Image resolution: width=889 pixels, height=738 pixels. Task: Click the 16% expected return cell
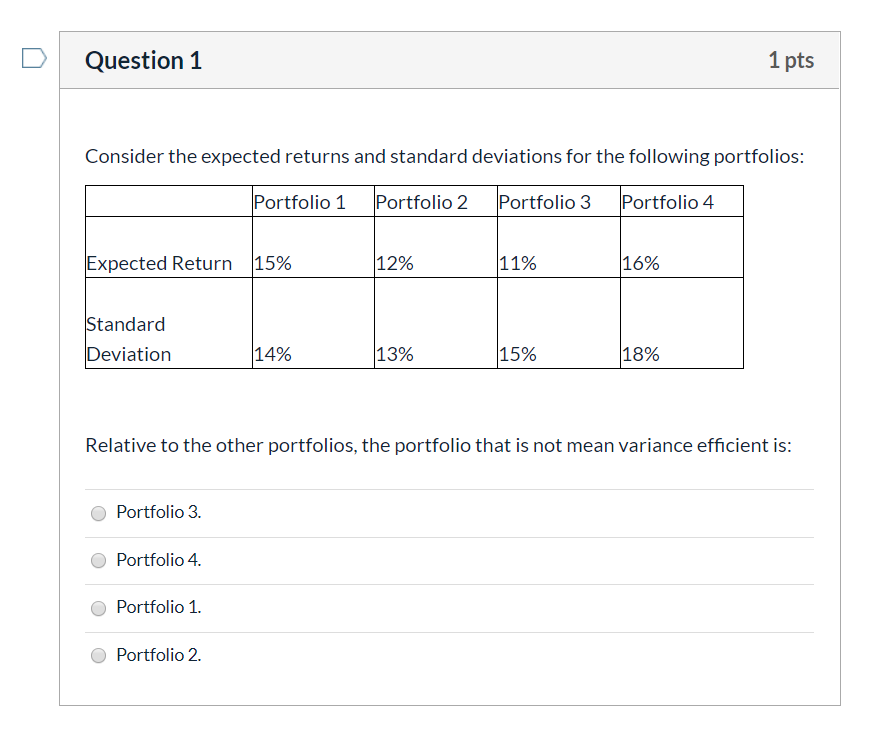645,263
